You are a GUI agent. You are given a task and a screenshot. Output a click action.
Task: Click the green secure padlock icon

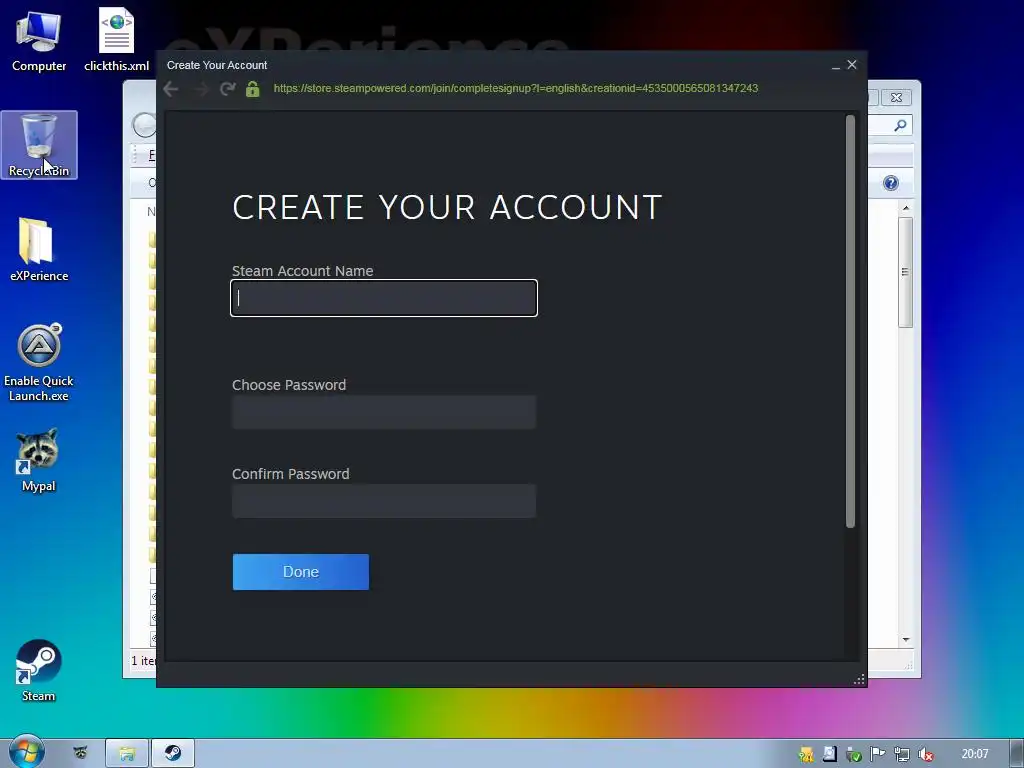click(x=253, y=89)
